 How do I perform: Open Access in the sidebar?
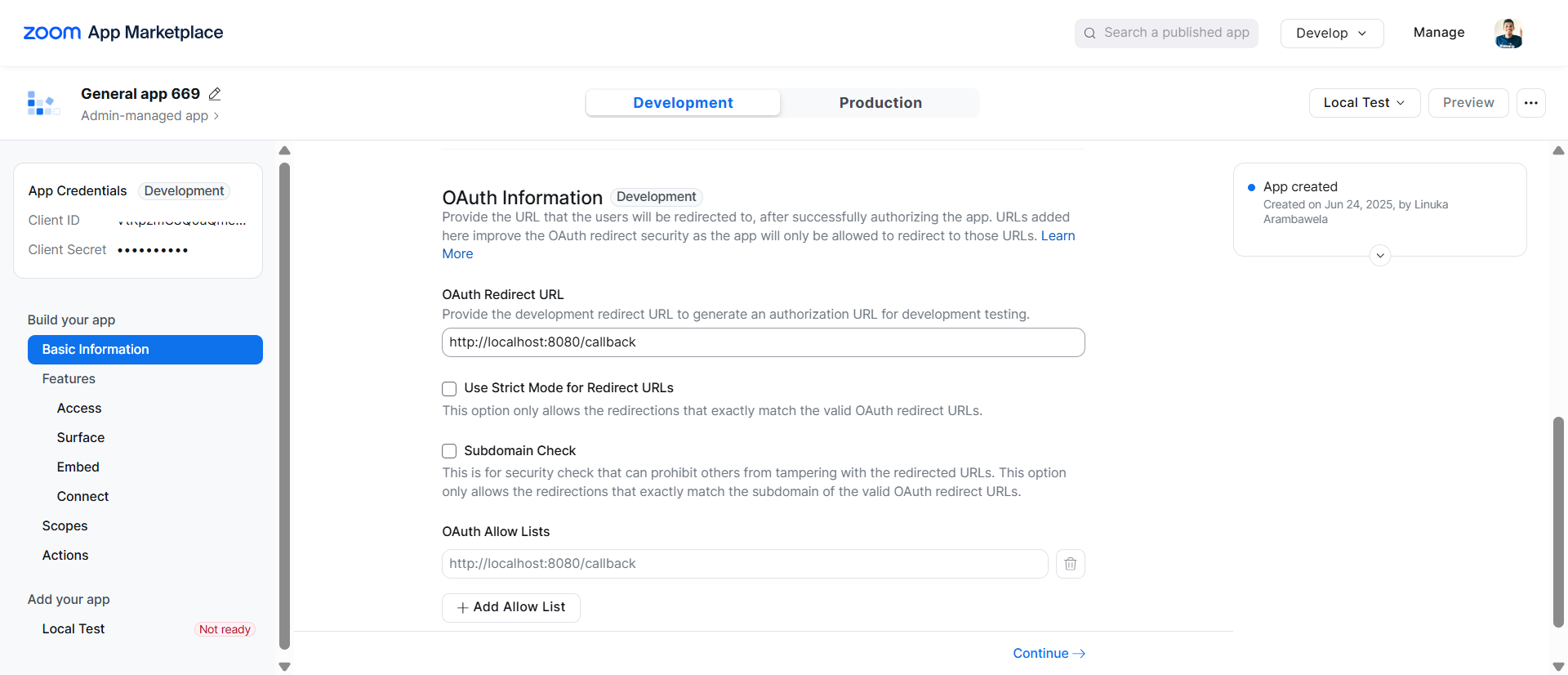[x=79, y=409]
